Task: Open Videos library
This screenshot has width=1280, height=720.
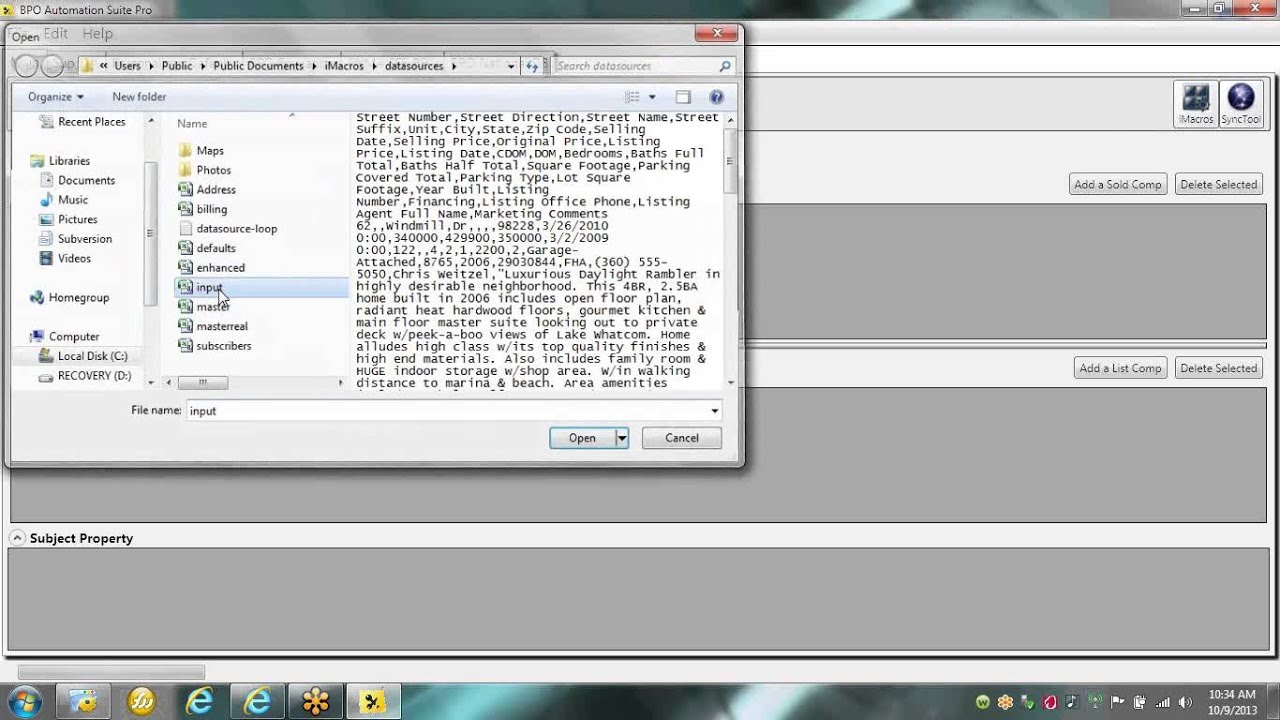Action: (74, 258)
